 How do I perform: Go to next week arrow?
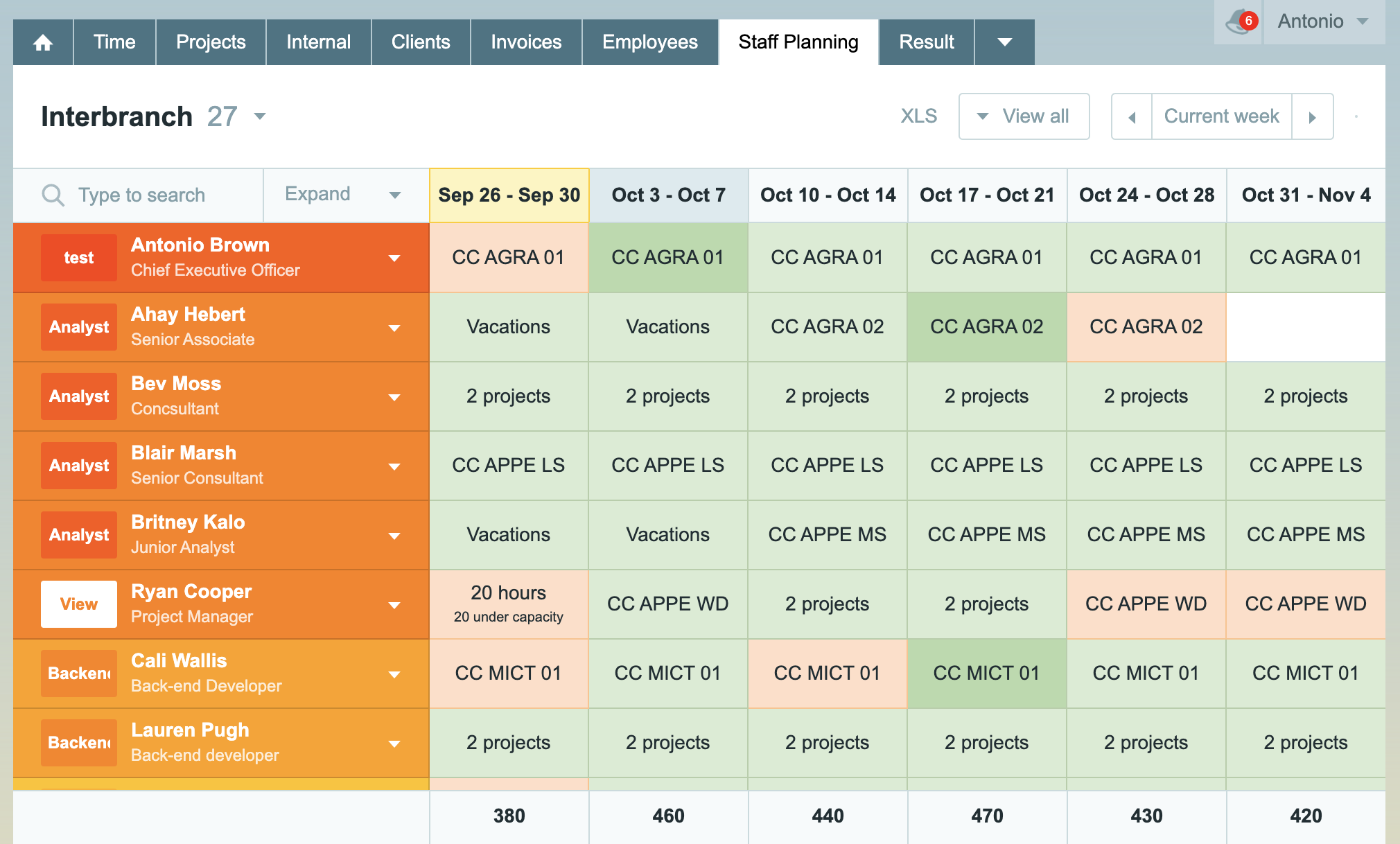pyautogui.click(x=1312, y=117)
